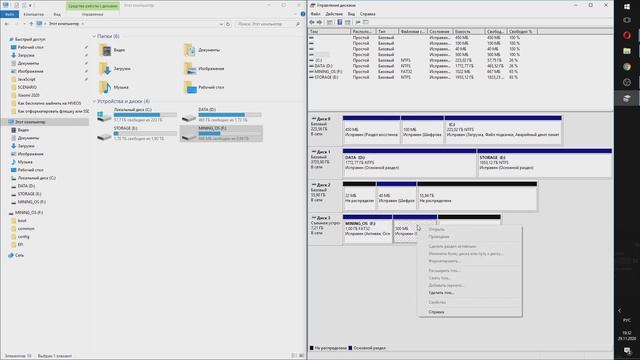
Task: Click Up arrow in Explorer navigation bar
Action: (31, 24)
